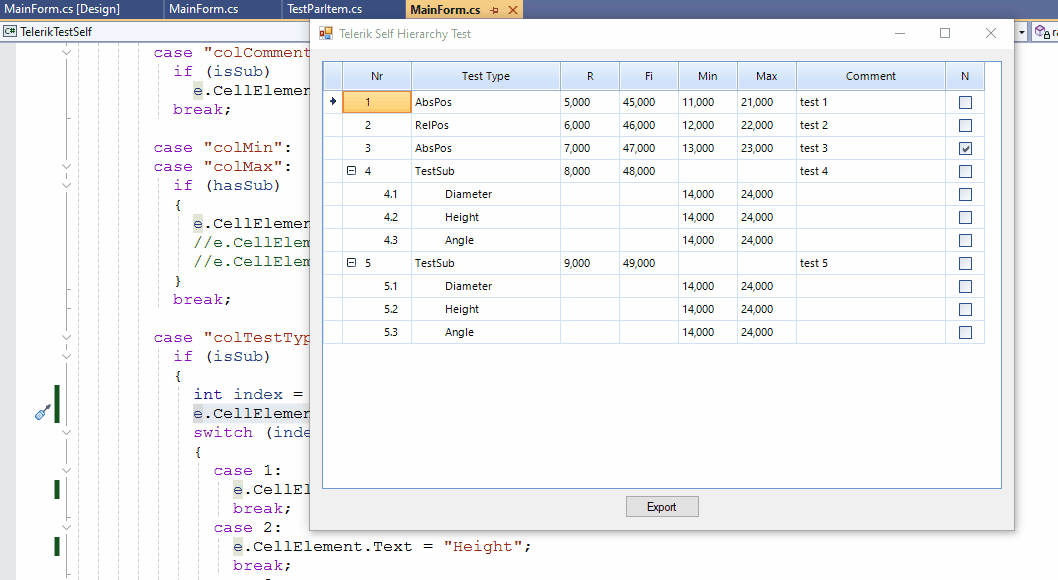1058x580 pixels.
Task: Collapse the TestSub hierarchy under row 5
Action: (352, 263)
